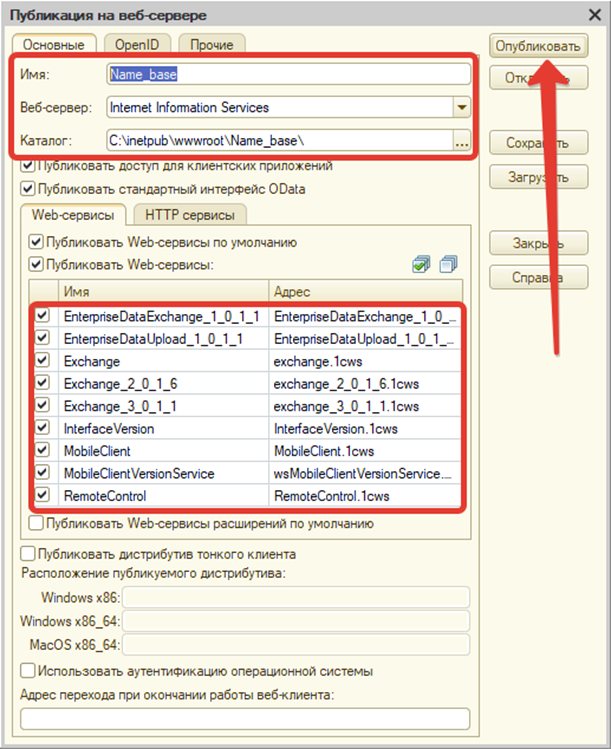Click the check all web services icon
The image size is (611, 749).
(421, 264)
